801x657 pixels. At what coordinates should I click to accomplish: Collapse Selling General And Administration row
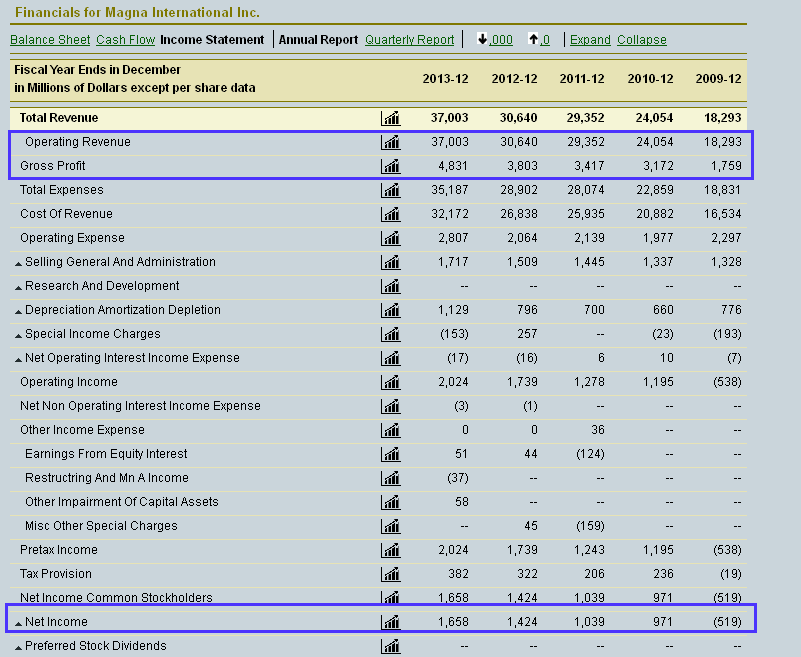pos(18,264)
